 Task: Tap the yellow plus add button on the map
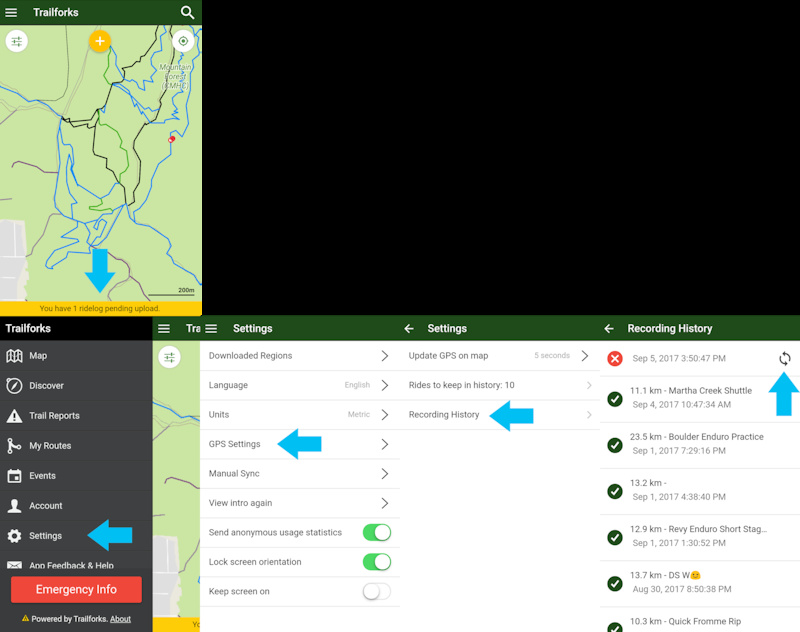99,41
